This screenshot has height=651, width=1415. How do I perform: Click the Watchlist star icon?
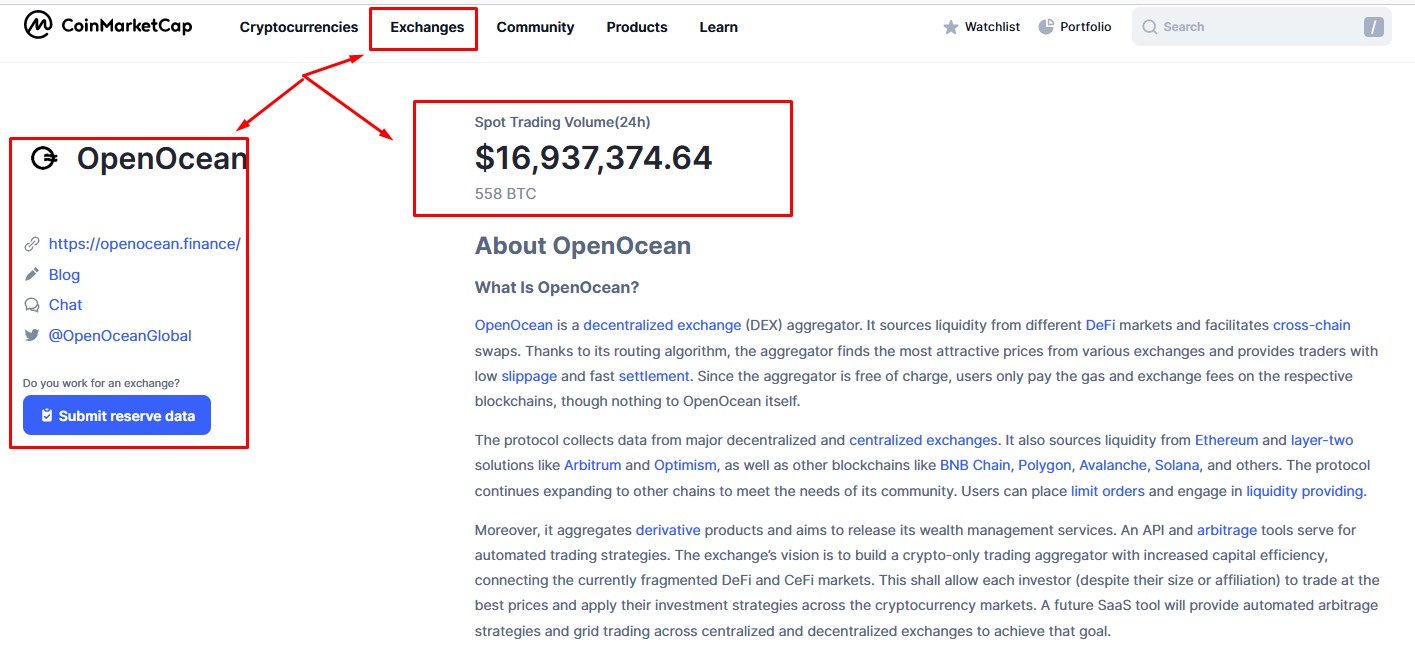coord(950,27)
